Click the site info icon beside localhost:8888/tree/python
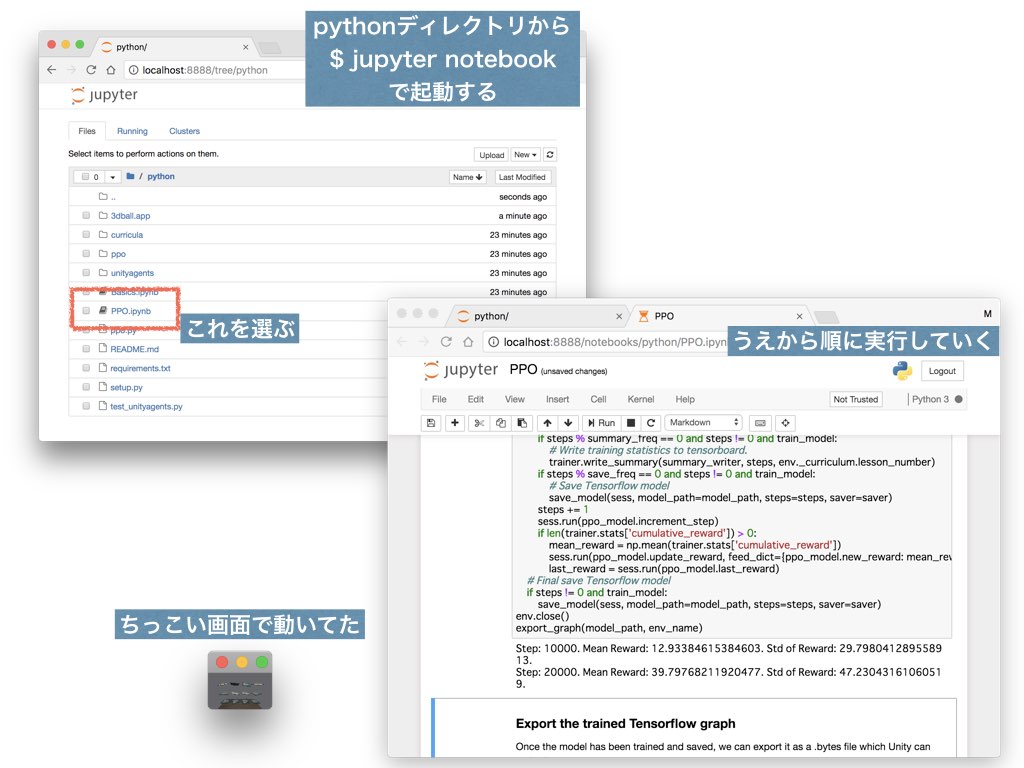 tap(133, 70)
